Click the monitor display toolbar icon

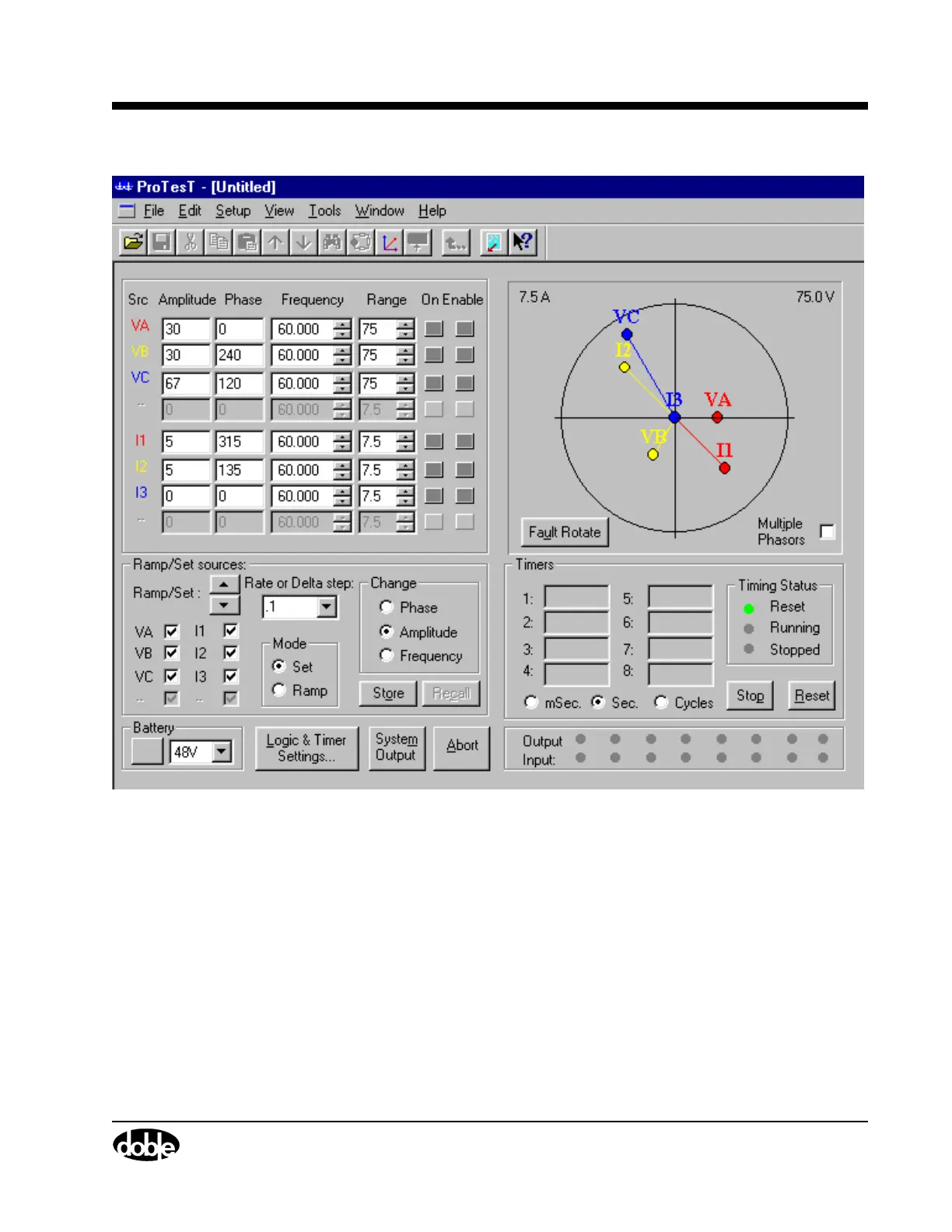[418, 242]
